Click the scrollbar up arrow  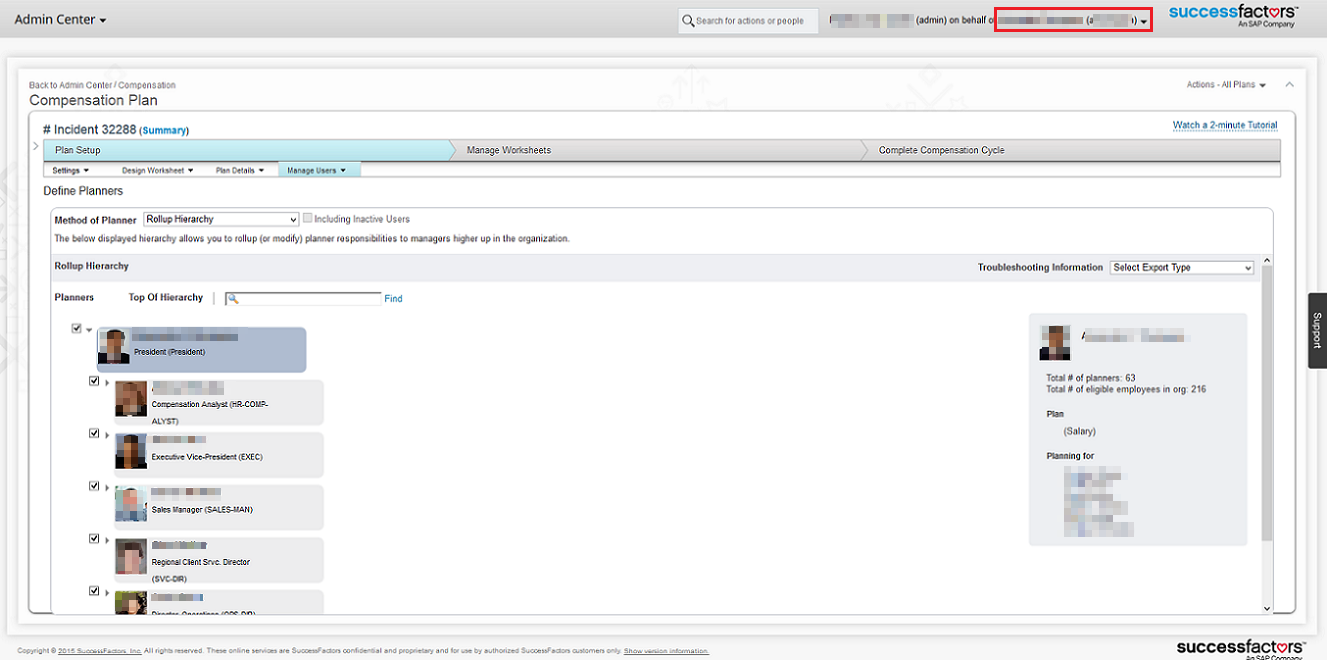[1268, 260]
